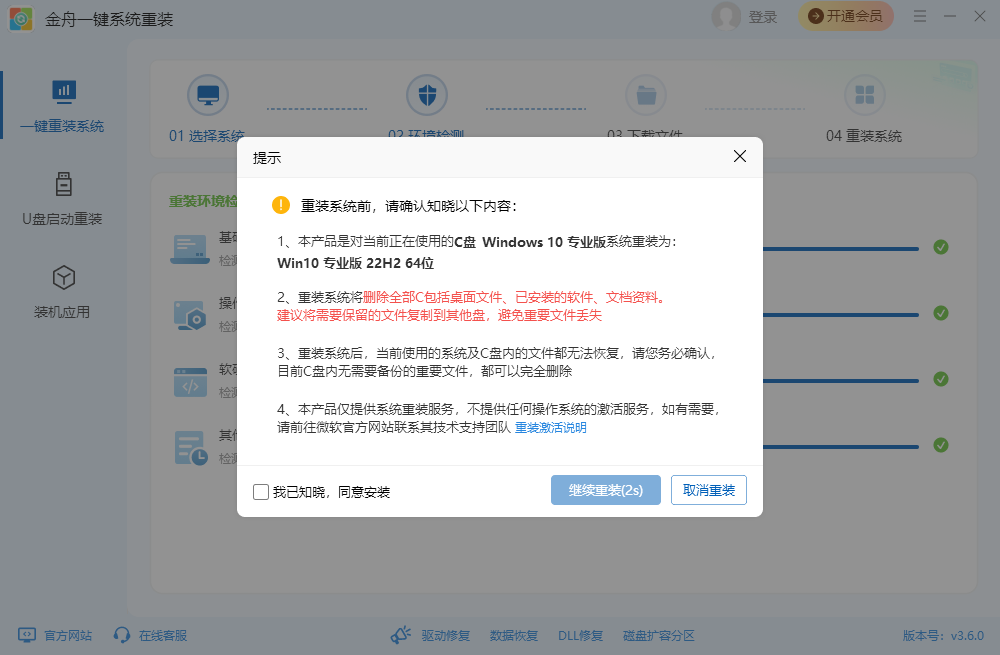
Task: Click the Win10 专业版 22H2 64位 text
Action: 355,263
